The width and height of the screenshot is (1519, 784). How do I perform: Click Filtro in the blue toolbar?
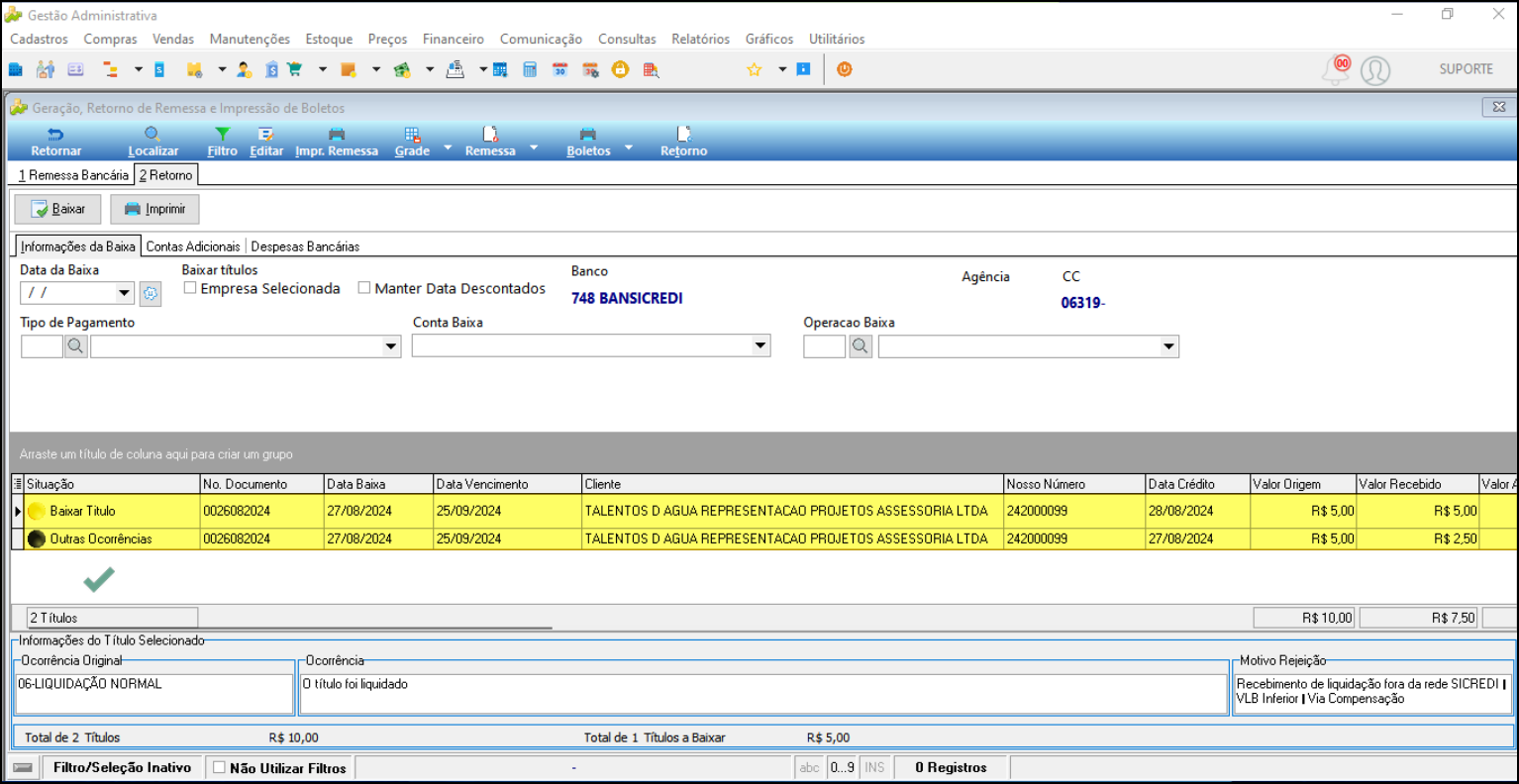[x=223, y=143]
